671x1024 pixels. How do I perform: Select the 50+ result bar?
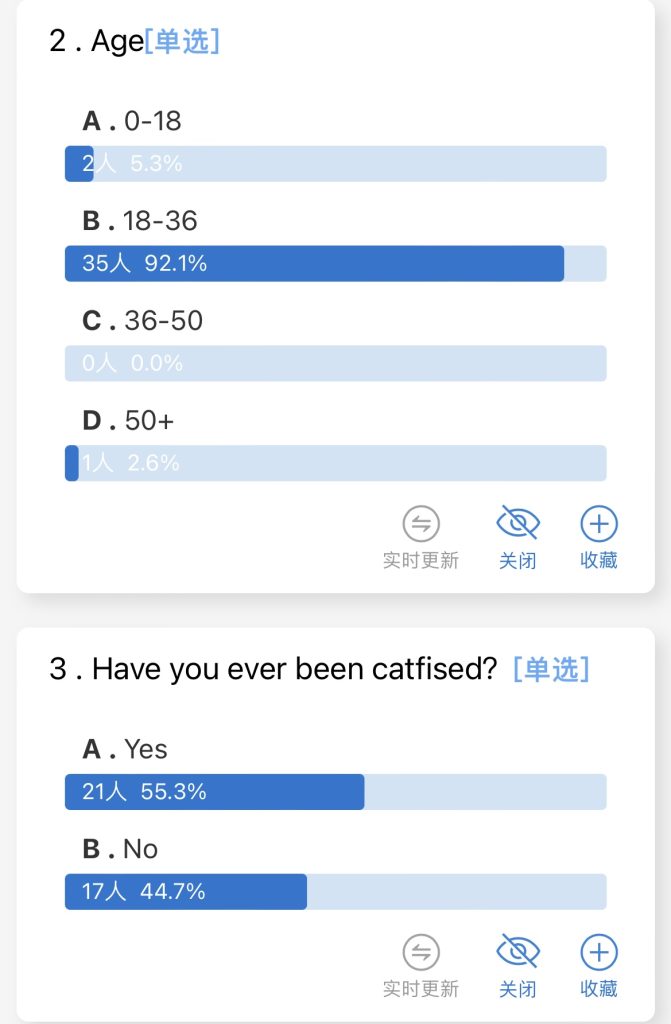pyautogui.click(x=335, y=463)
